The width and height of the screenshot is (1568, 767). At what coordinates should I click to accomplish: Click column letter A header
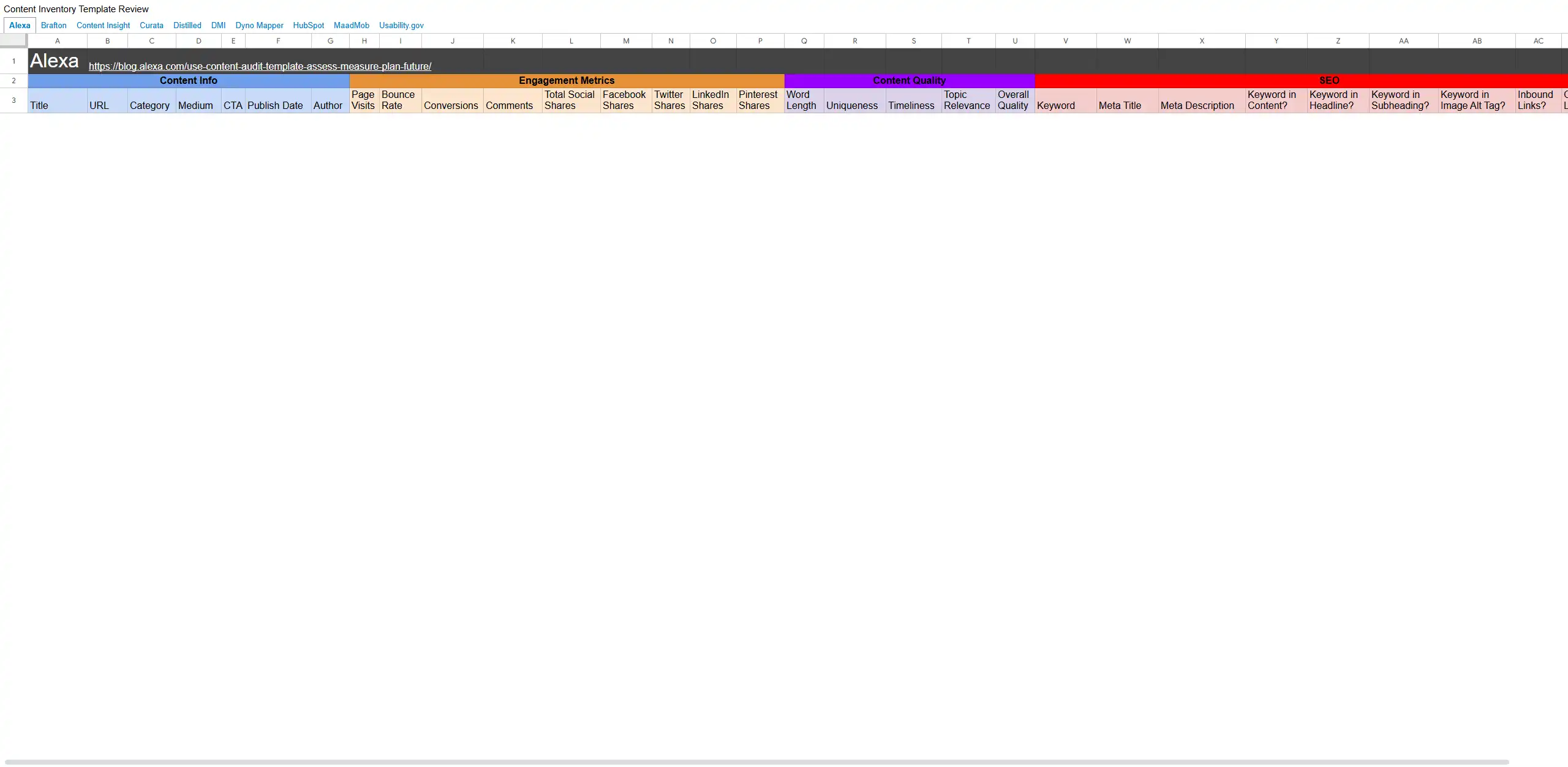click(58, 41)
